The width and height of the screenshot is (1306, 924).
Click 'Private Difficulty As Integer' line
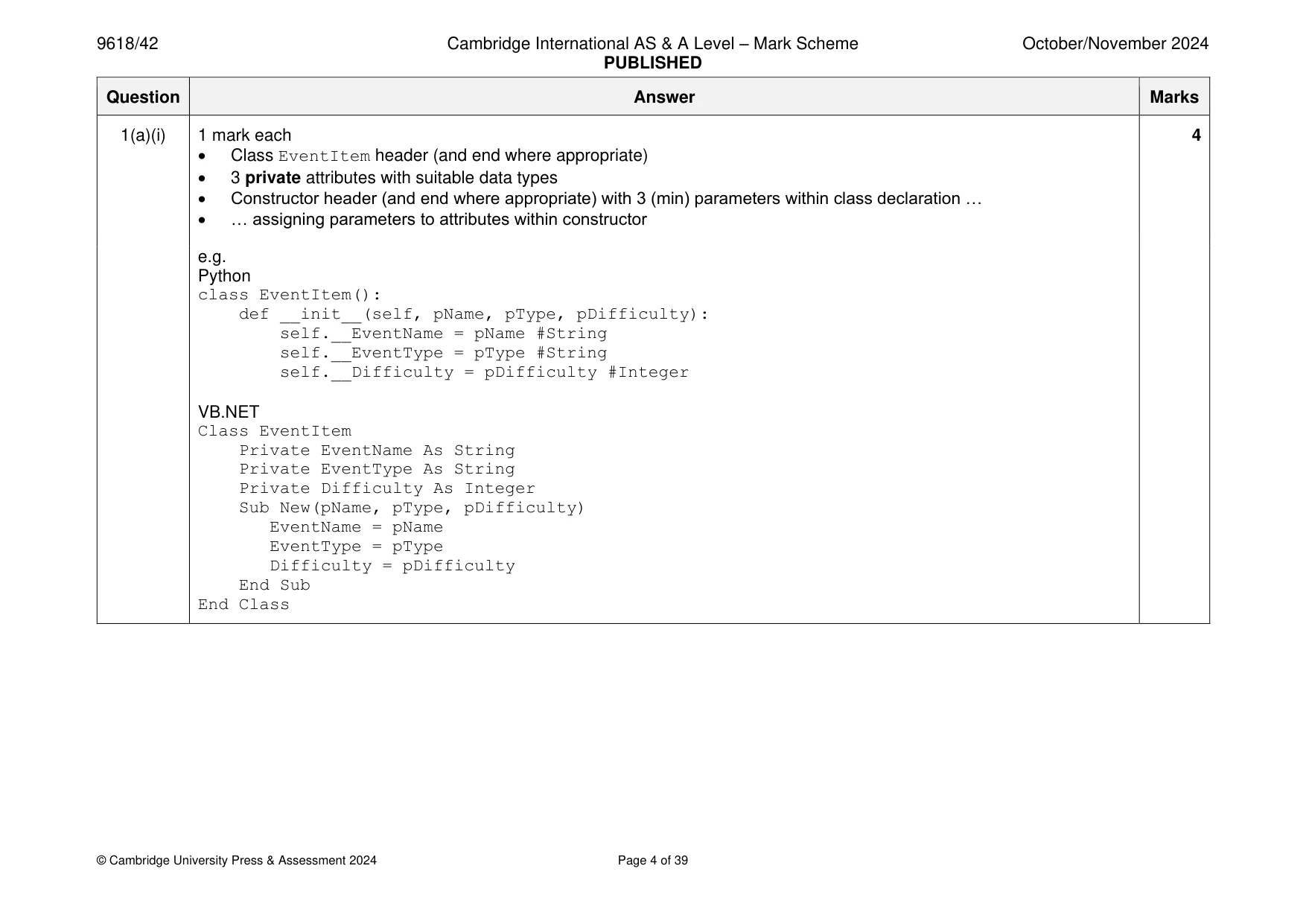(x=387, y=488)
